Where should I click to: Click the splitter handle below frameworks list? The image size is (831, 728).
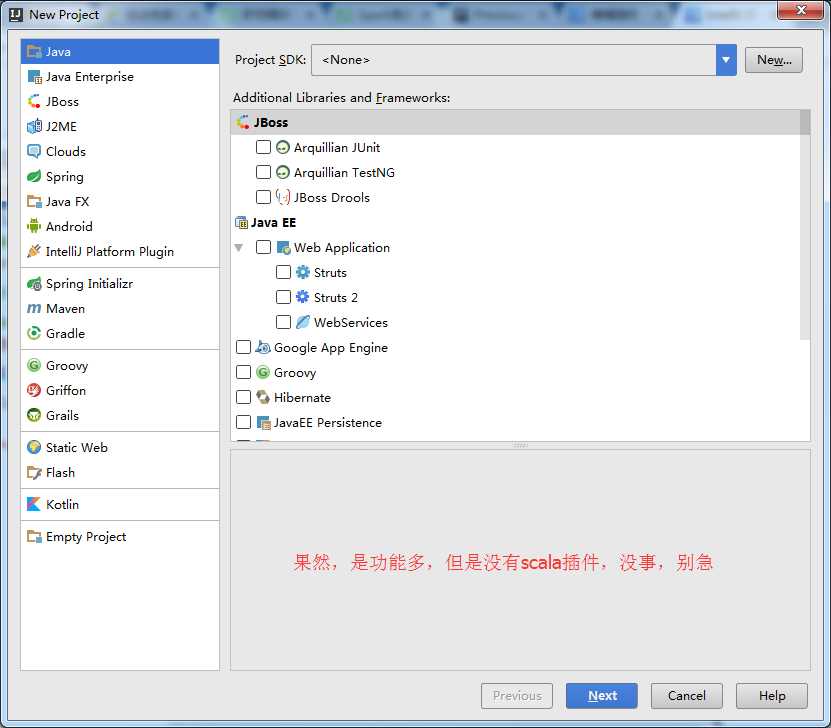click(x=520, y=446)
